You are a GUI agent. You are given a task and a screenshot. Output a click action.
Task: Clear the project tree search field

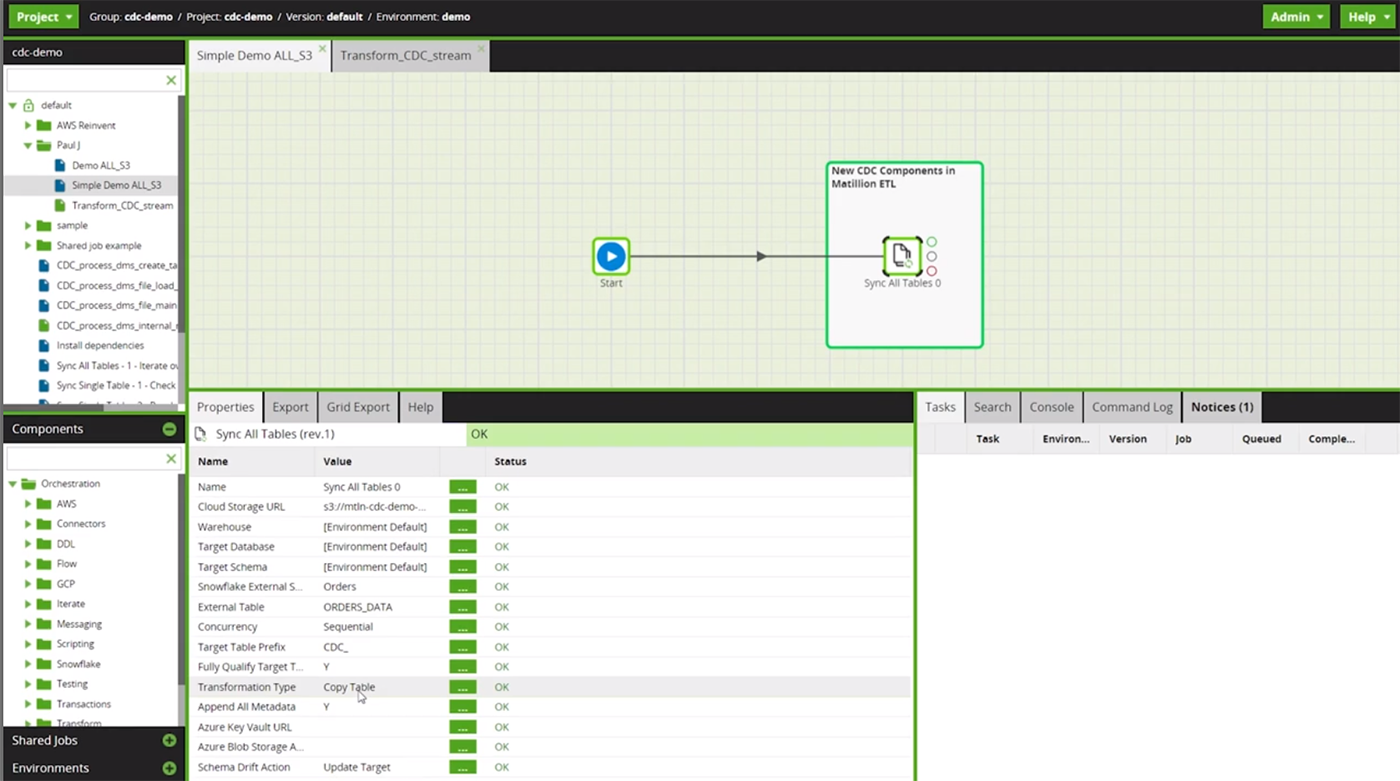tap(171, 80)
